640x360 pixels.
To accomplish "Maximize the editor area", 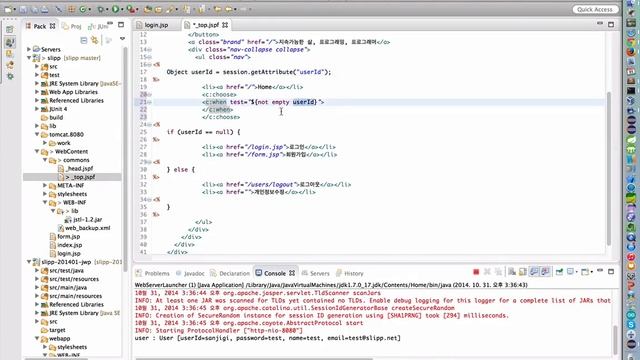I will [x=611, y=24].
